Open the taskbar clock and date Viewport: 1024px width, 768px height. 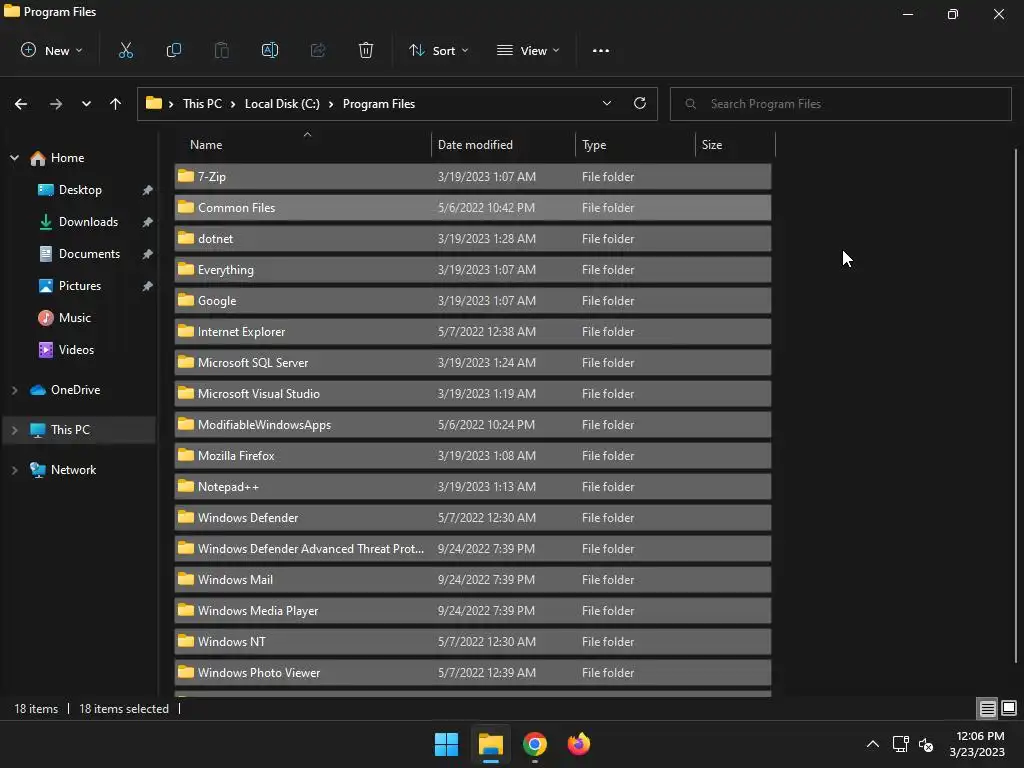coord(978,744)
